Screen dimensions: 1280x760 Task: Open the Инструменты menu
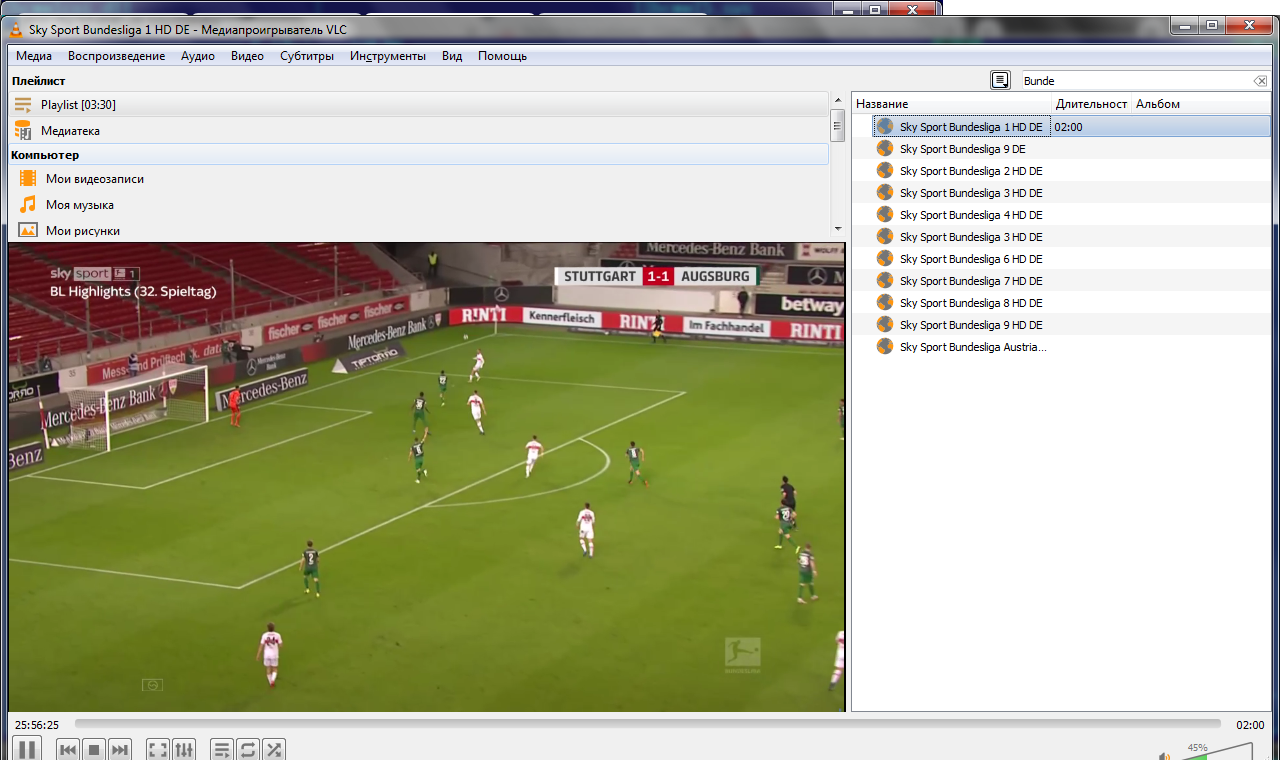(388, 56)
